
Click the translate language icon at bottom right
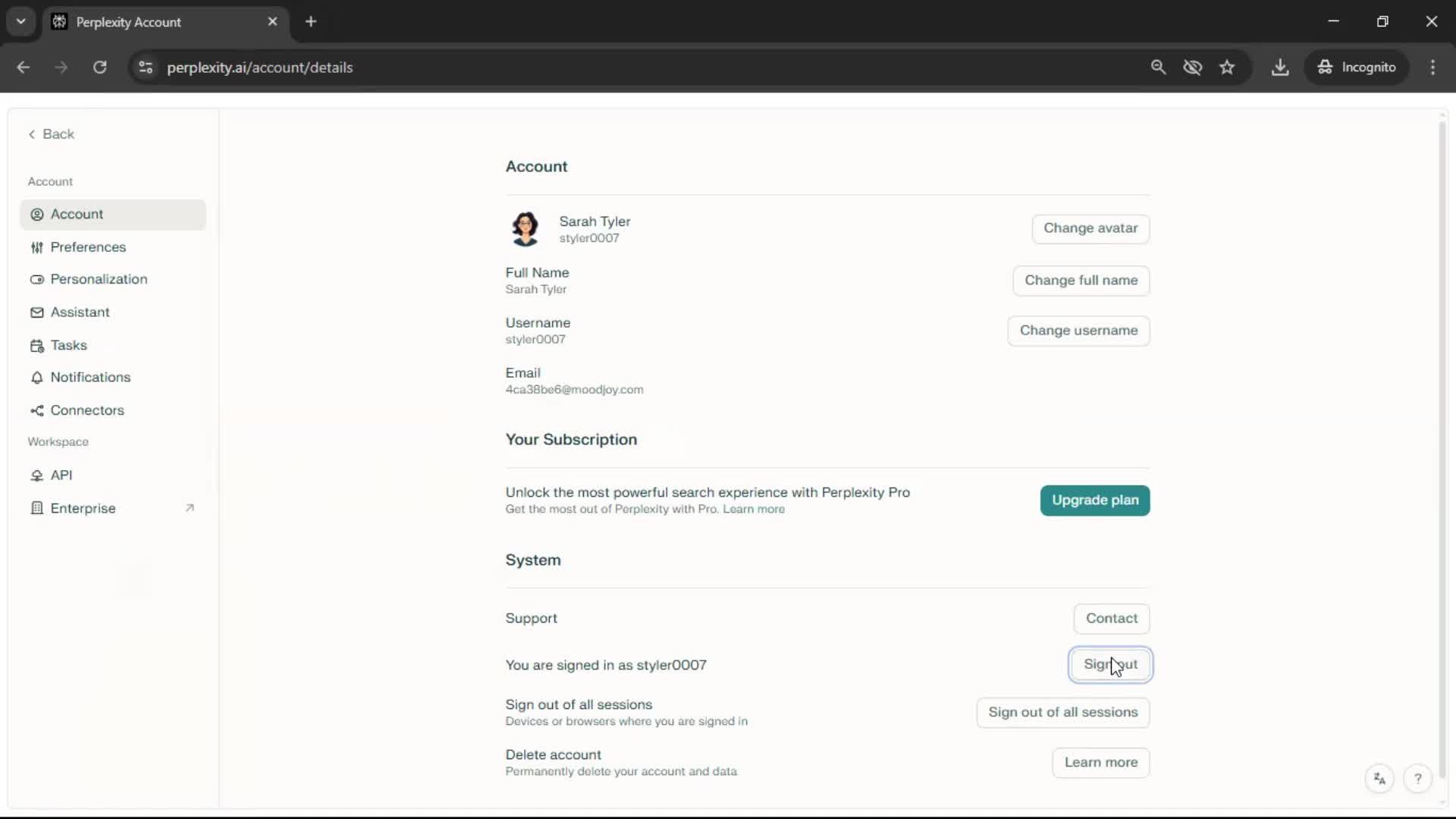pyautogui.click(x=1379, y=779)
